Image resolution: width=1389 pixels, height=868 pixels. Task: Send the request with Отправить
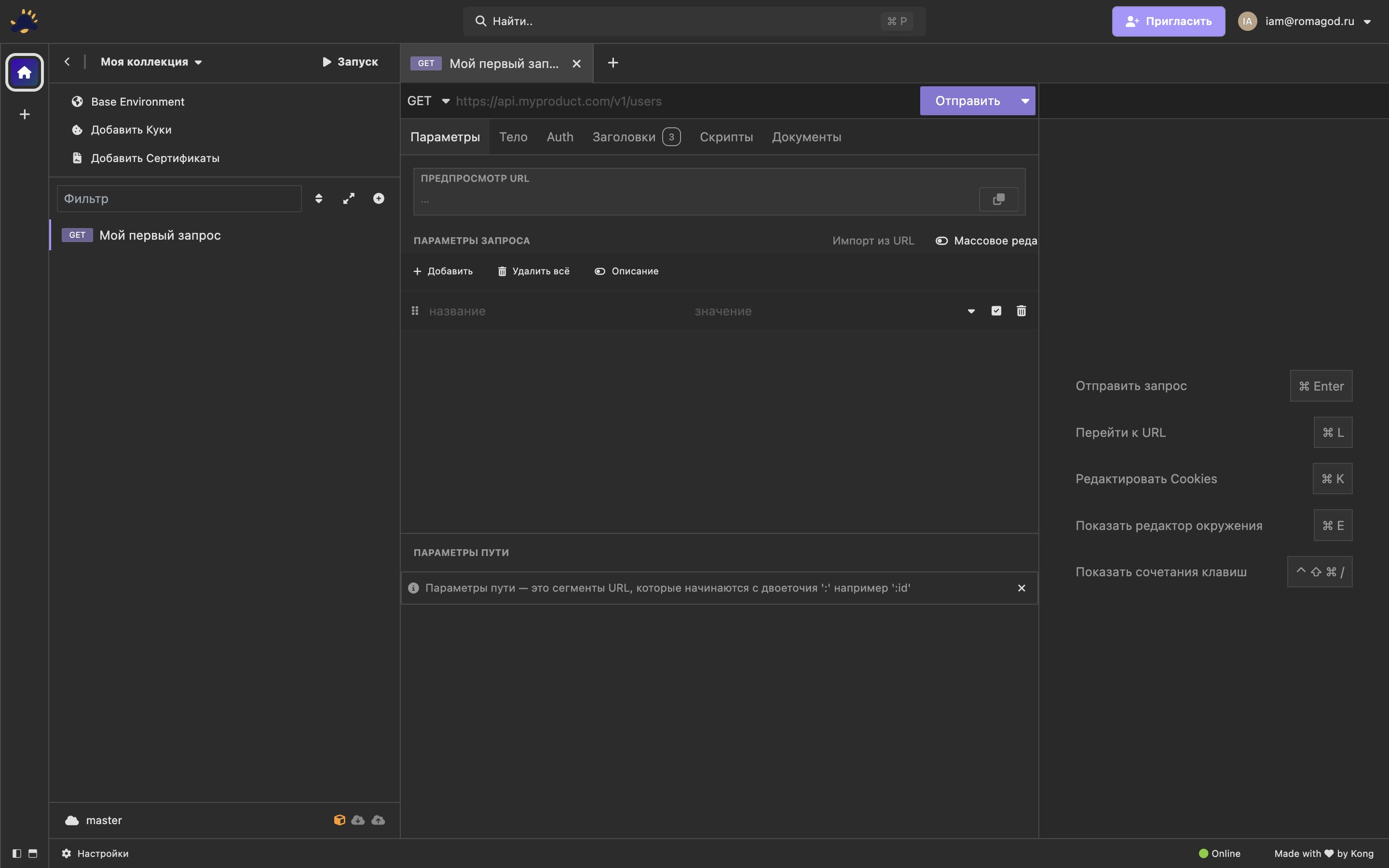(x=967, y=100)
